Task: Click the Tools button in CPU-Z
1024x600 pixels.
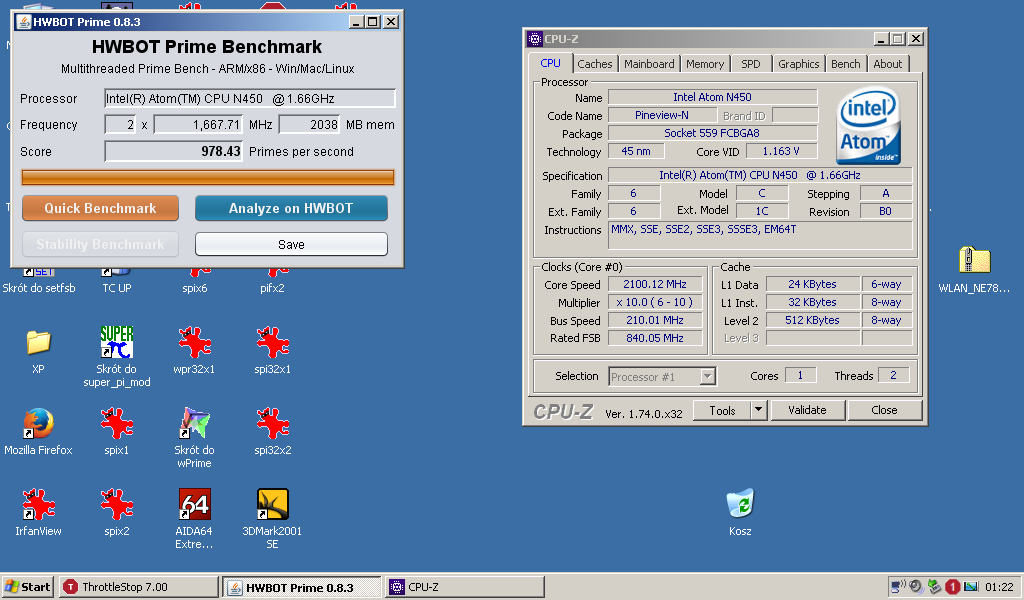Action: tap(722, 411)
